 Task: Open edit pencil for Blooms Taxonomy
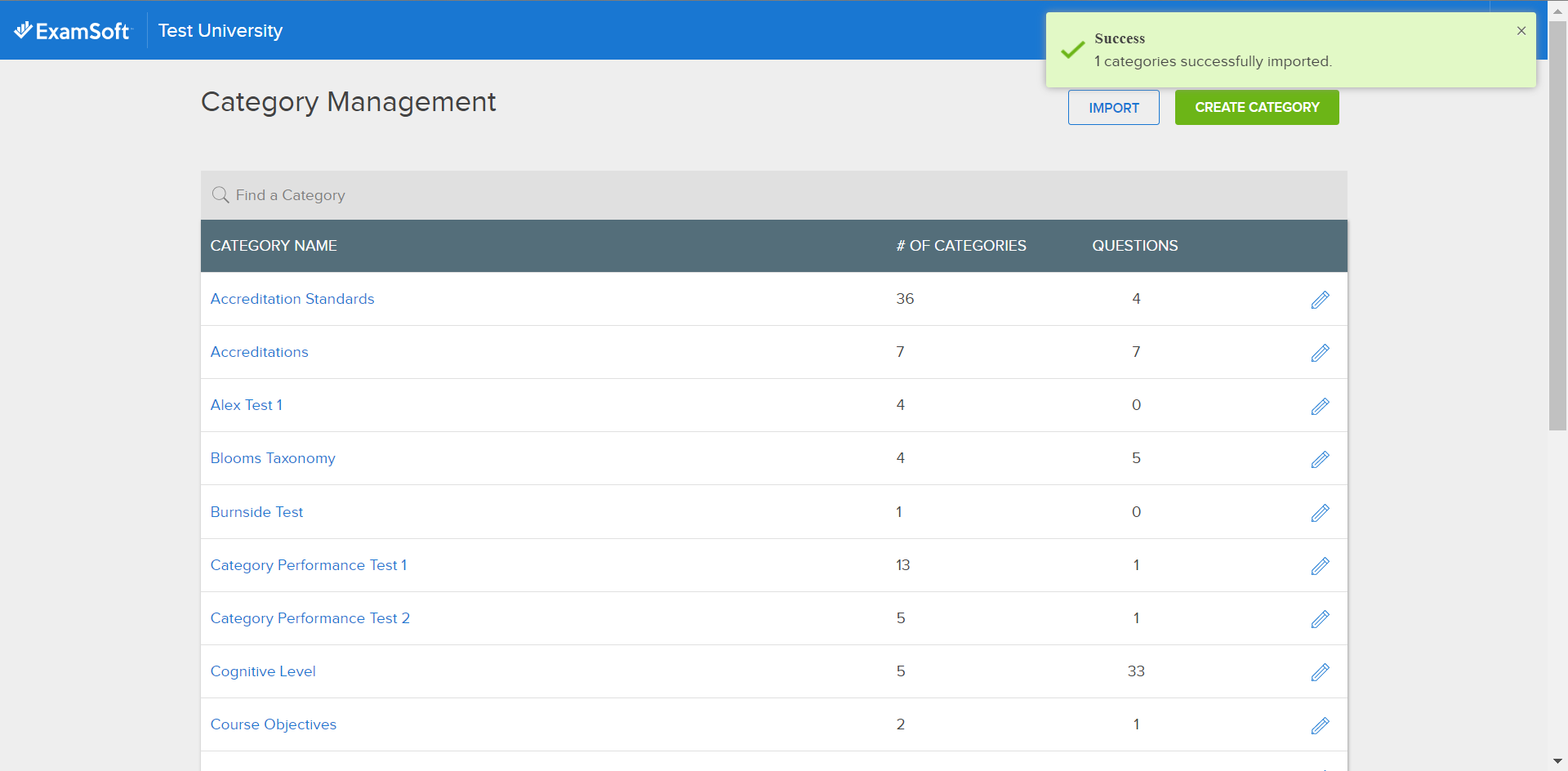pos(1320,459)
